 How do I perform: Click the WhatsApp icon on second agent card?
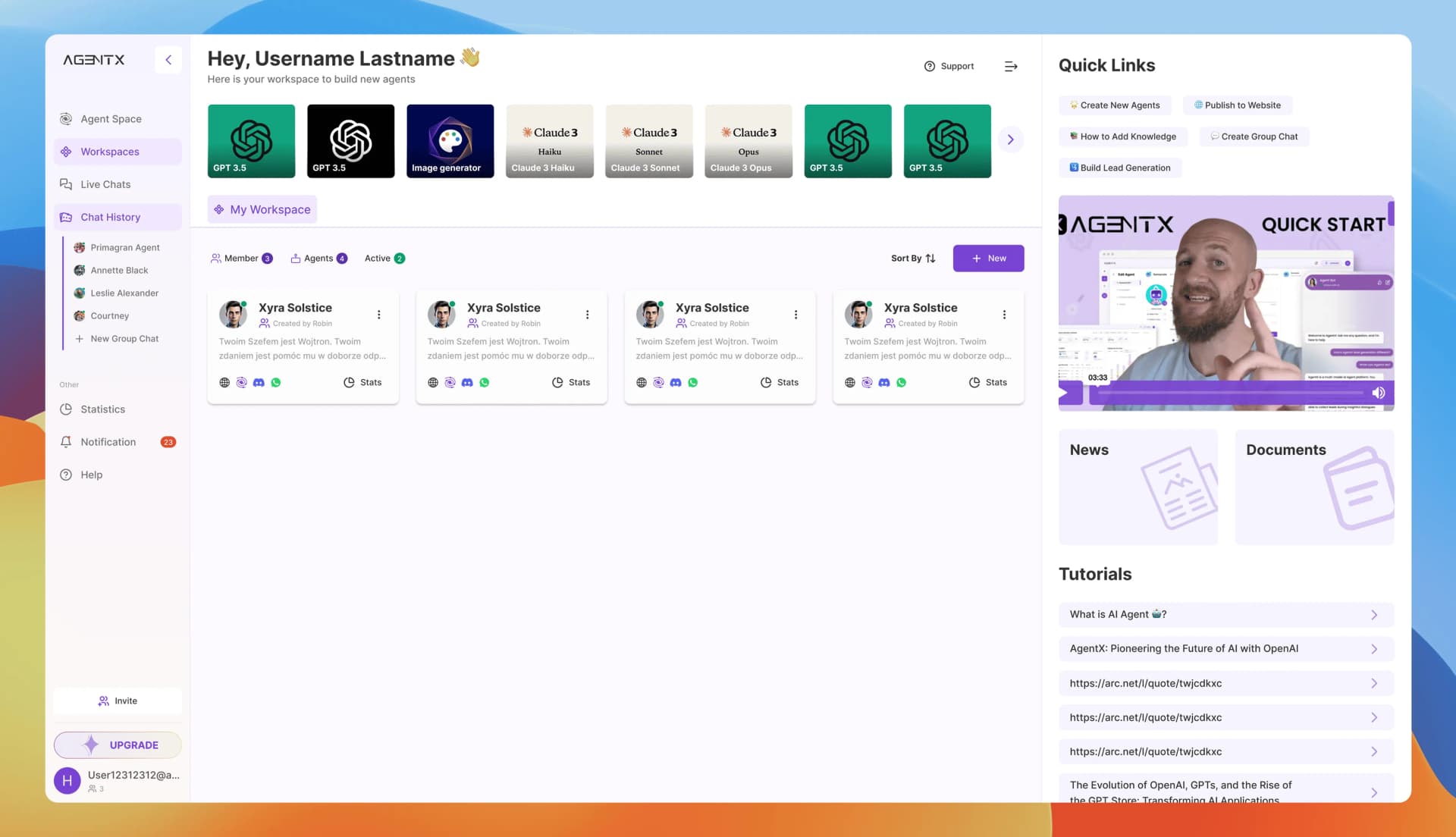[x=485, y=382]
